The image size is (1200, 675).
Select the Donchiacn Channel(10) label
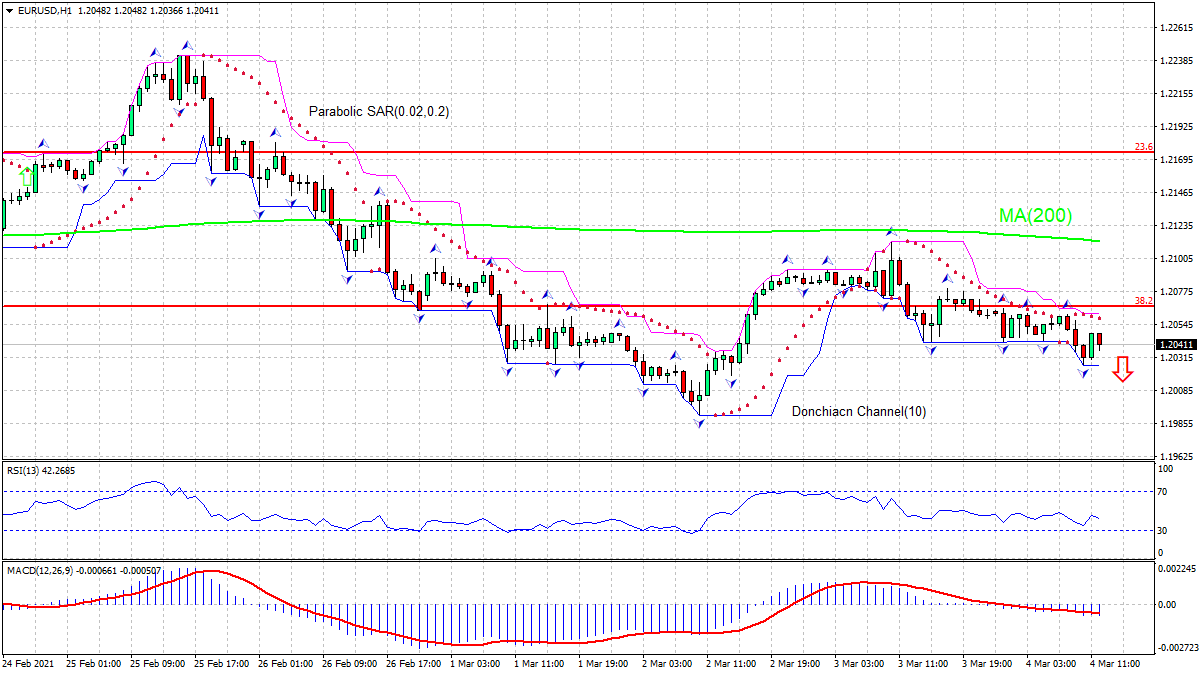[859, 411]
